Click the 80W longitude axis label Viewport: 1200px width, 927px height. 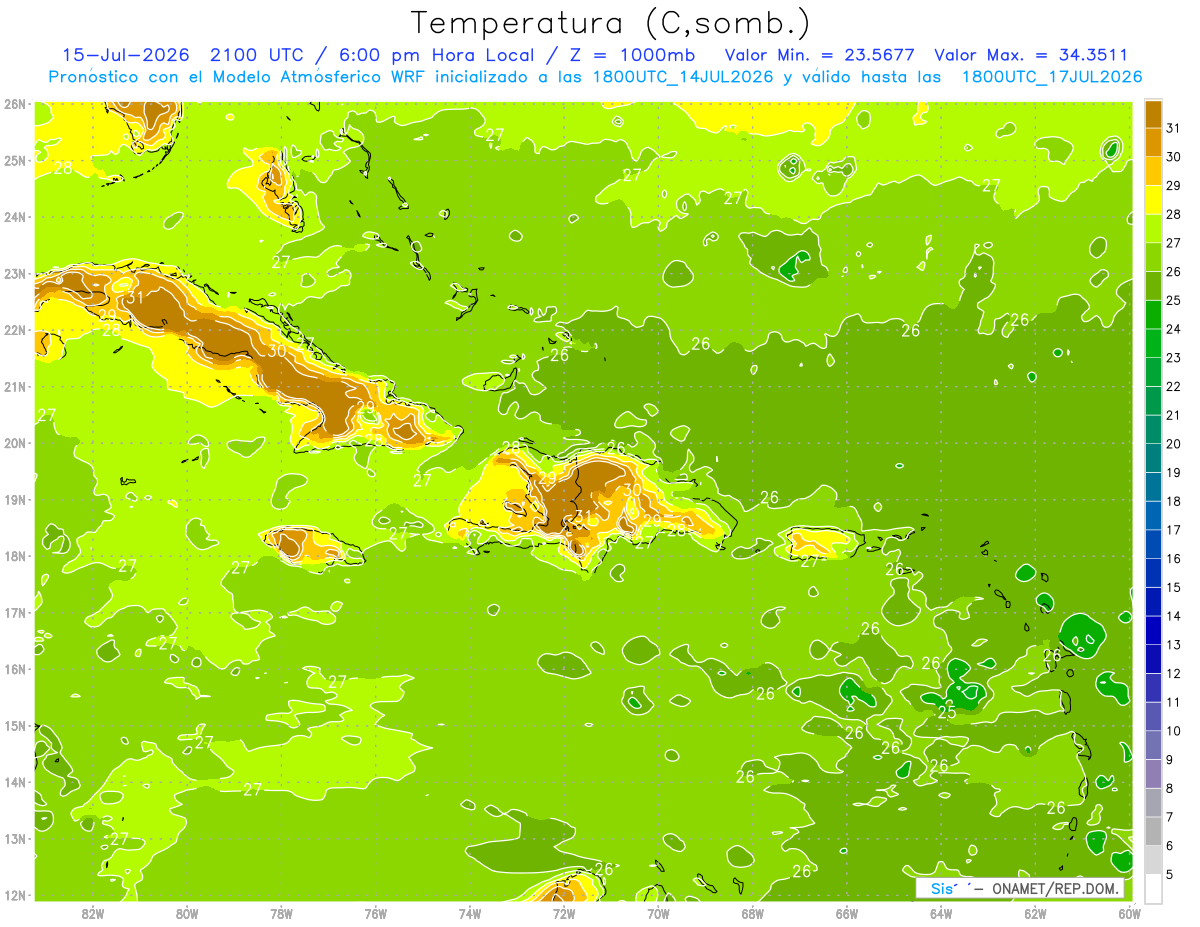pos(186,913)
